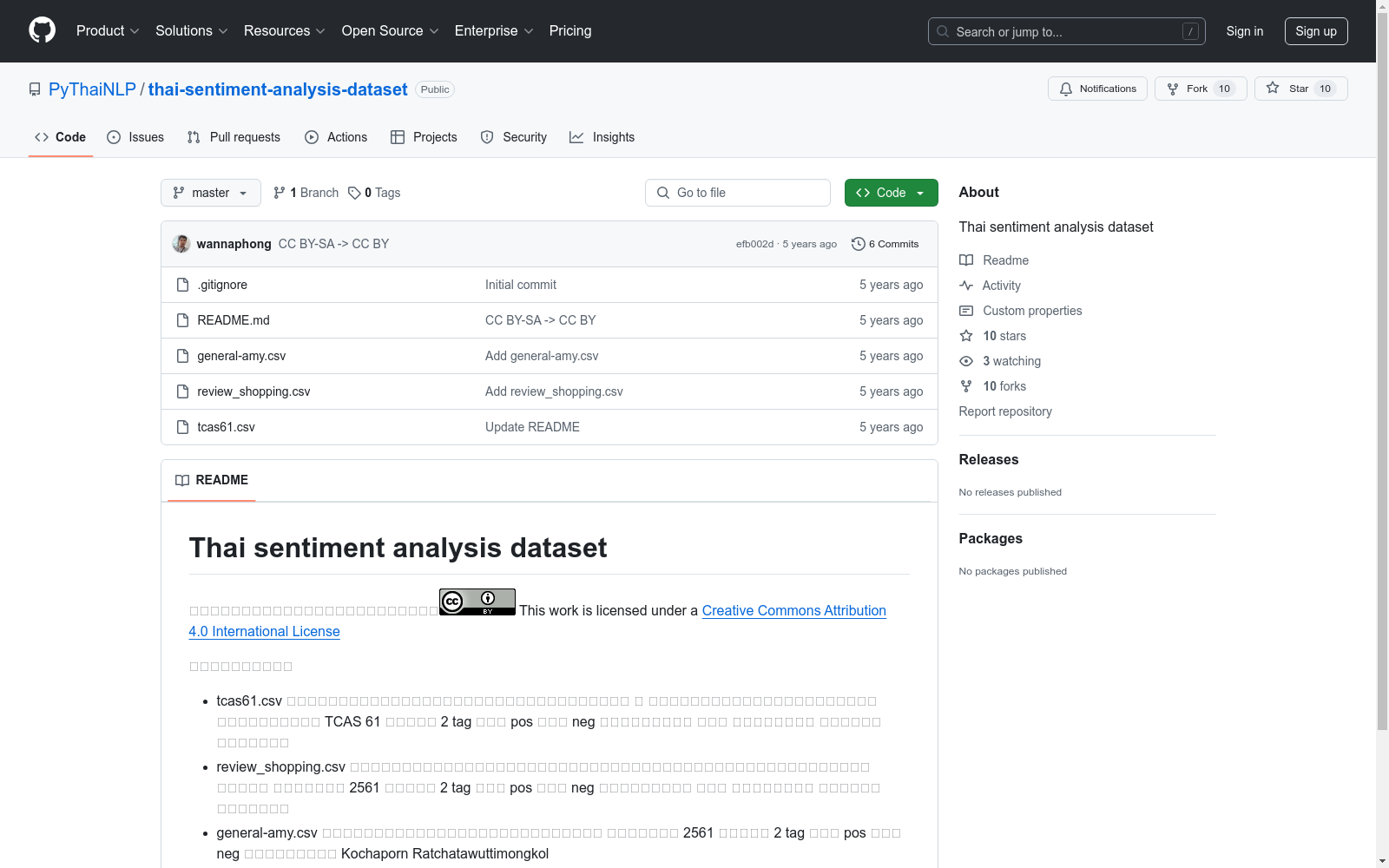Fork this repository
The image size is (1389, 868).
tap(1201, 89)
